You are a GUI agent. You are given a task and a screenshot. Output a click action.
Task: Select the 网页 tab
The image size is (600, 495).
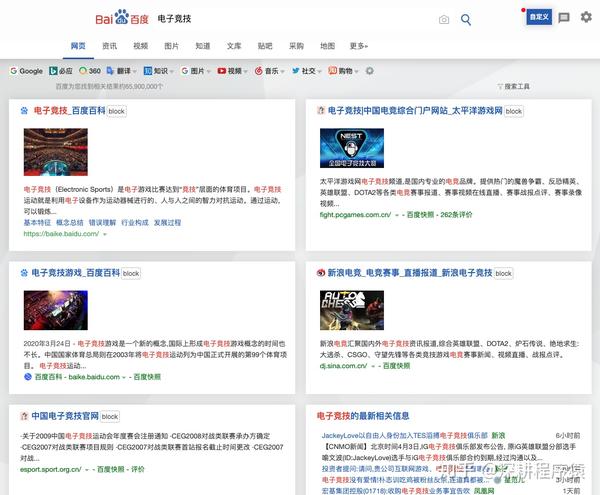point(78,46)
